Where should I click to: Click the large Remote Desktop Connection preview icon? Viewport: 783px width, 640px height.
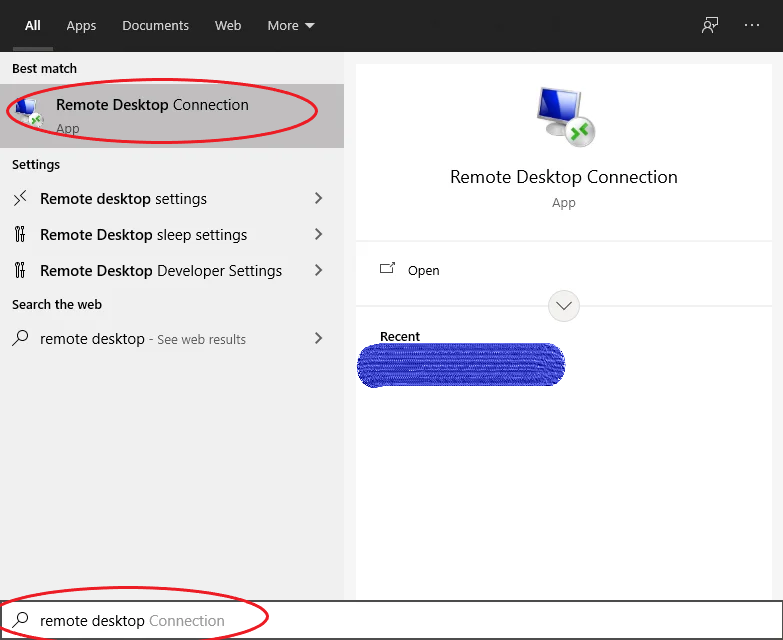(566, 117)
